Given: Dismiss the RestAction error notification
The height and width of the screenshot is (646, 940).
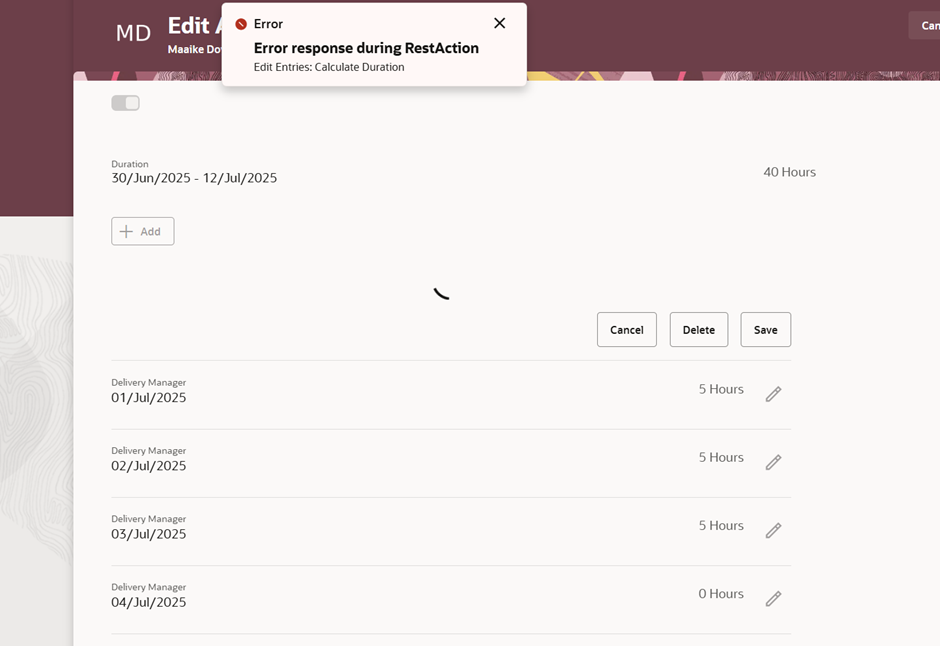Looking at the screenshot, I should [x=500, y=22].
